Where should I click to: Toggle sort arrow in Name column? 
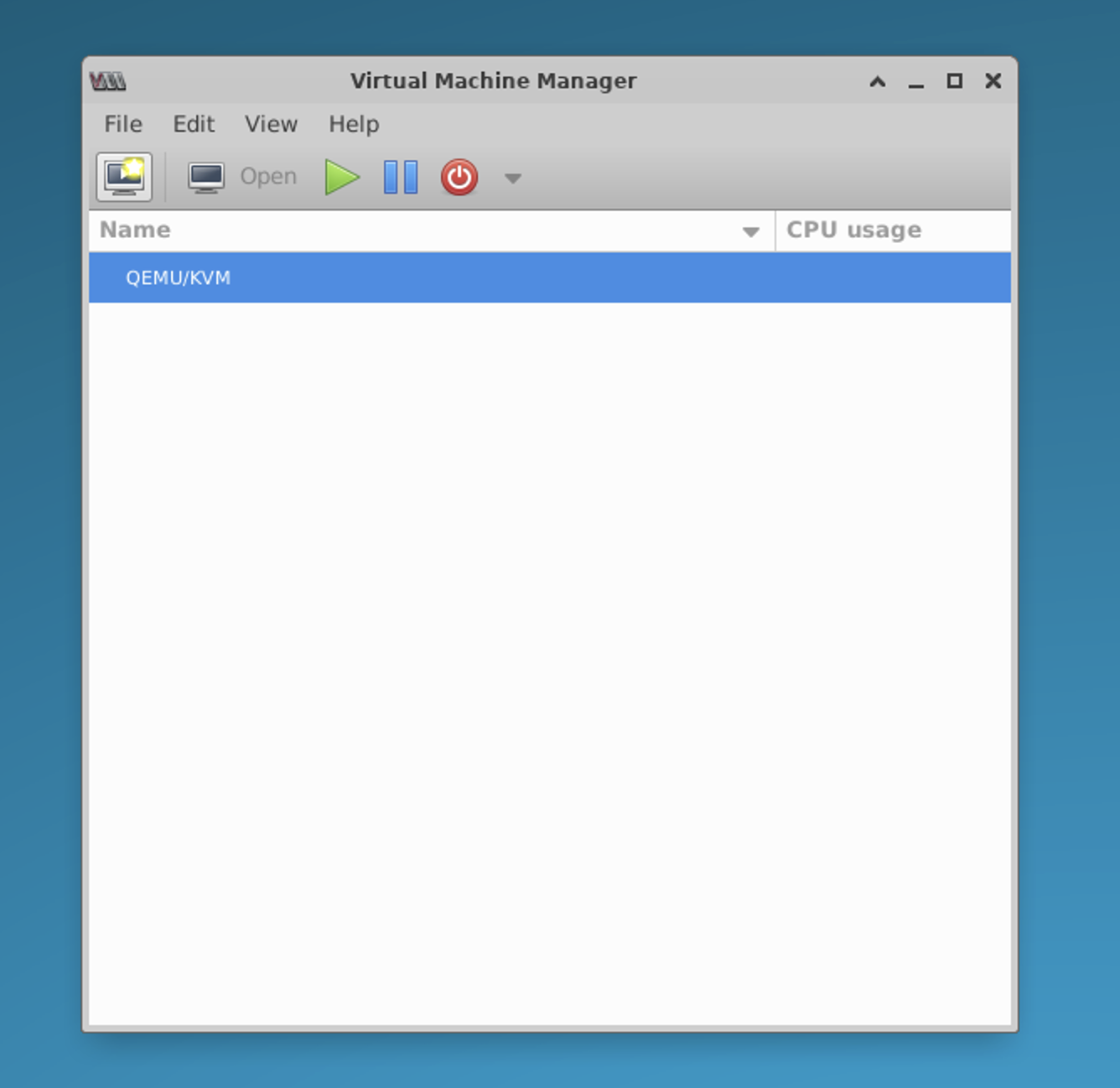(751, 232)
